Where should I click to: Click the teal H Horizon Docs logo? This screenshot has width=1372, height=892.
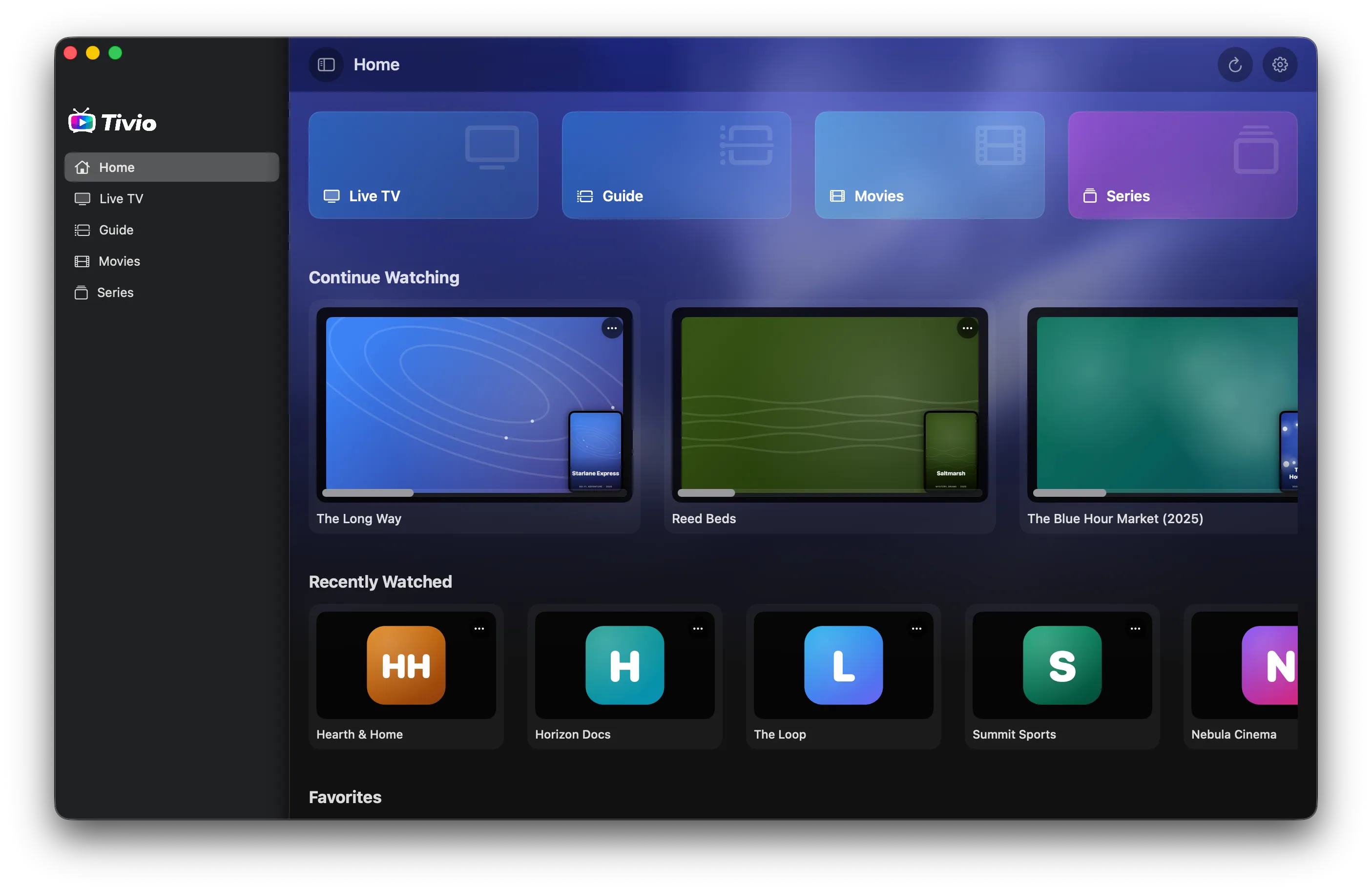tap(624, 665)
